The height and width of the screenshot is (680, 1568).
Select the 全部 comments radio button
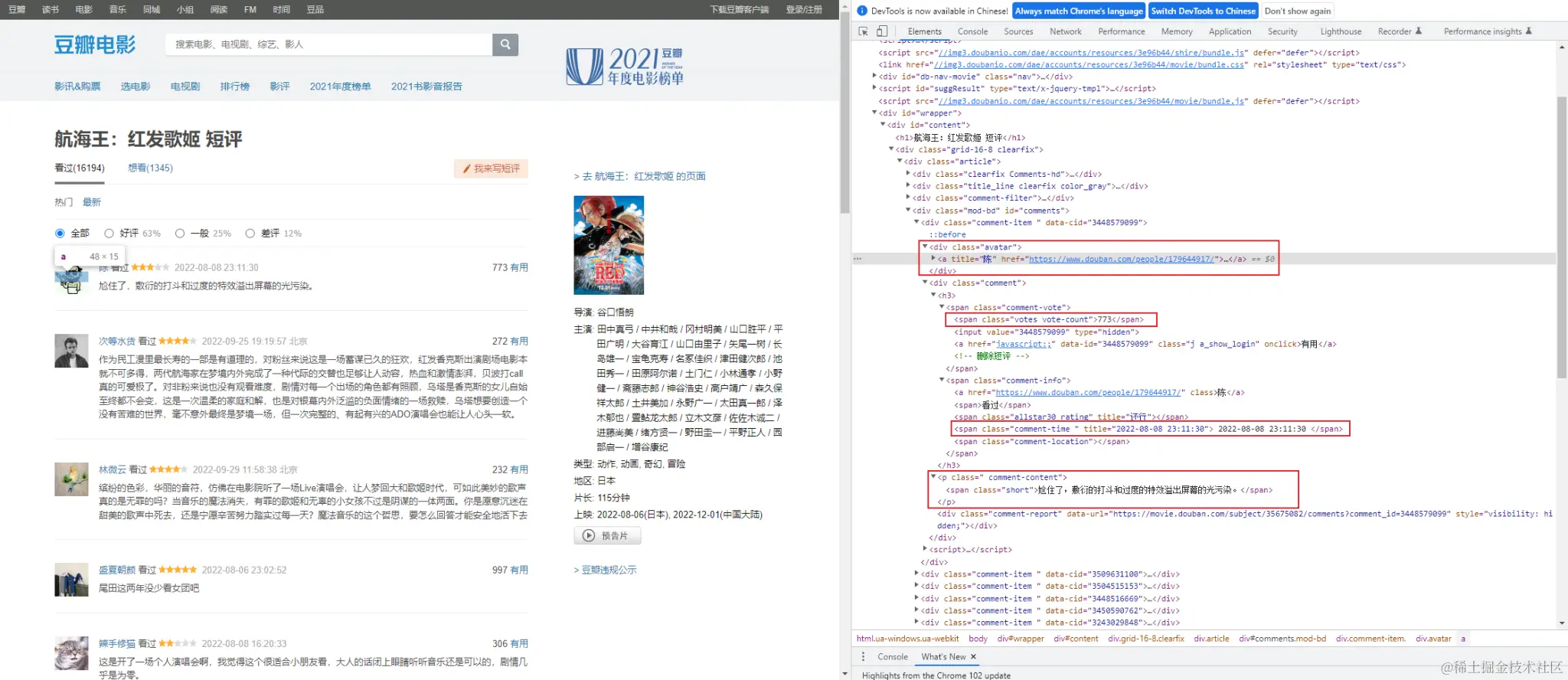pos(60,234)
